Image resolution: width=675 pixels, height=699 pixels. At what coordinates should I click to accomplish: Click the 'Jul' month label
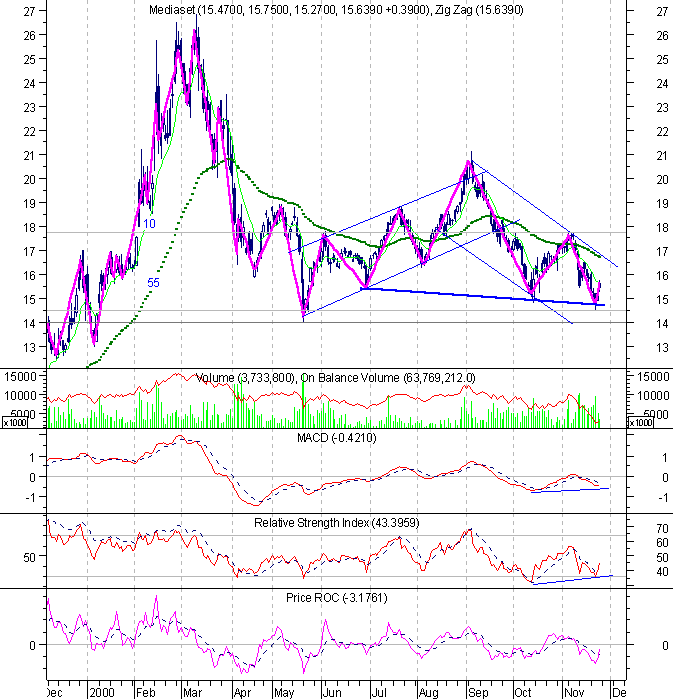(379, 693)
